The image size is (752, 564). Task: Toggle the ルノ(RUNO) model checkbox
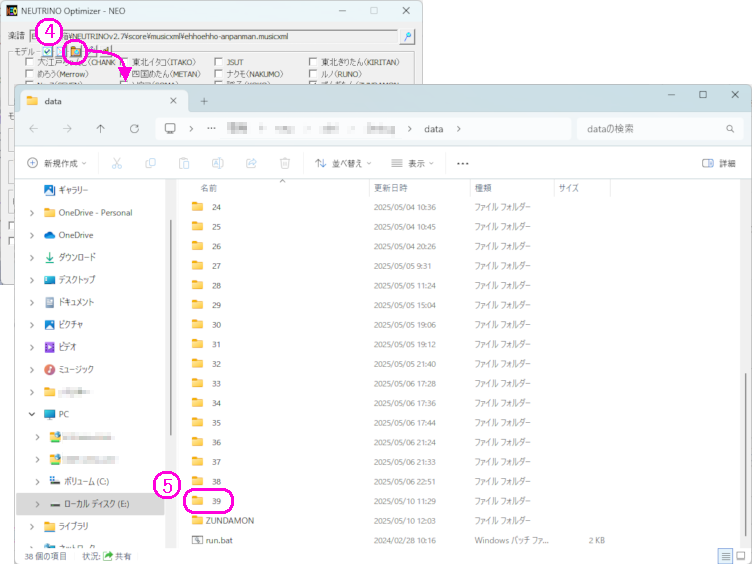pyautogui.click(x=313, y=74)
